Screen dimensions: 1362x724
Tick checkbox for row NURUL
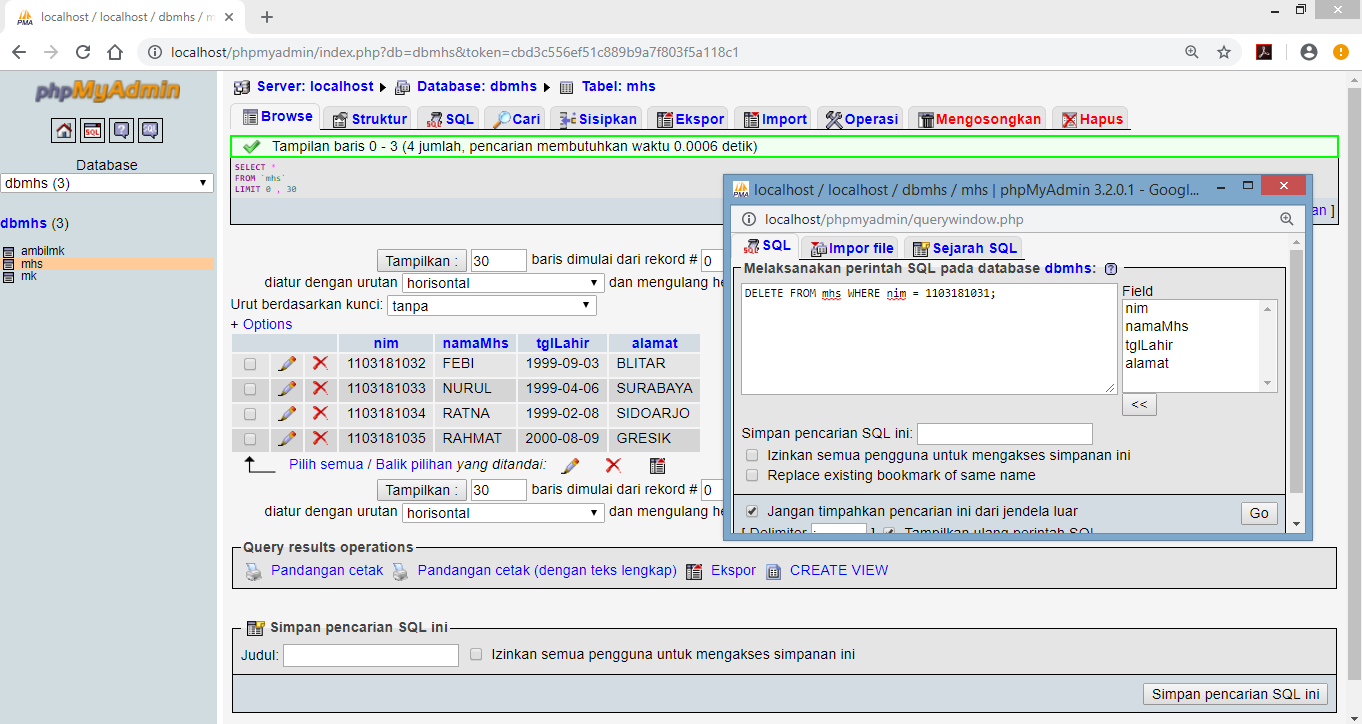click(250, 389)
